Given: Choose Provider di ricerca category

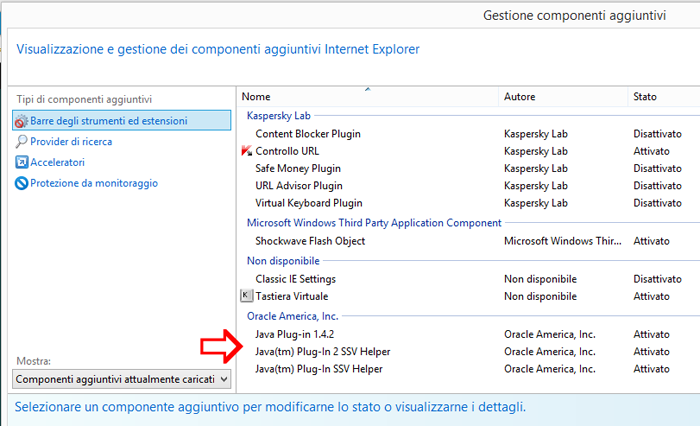Looking at the screenshot, I should 71,142.
